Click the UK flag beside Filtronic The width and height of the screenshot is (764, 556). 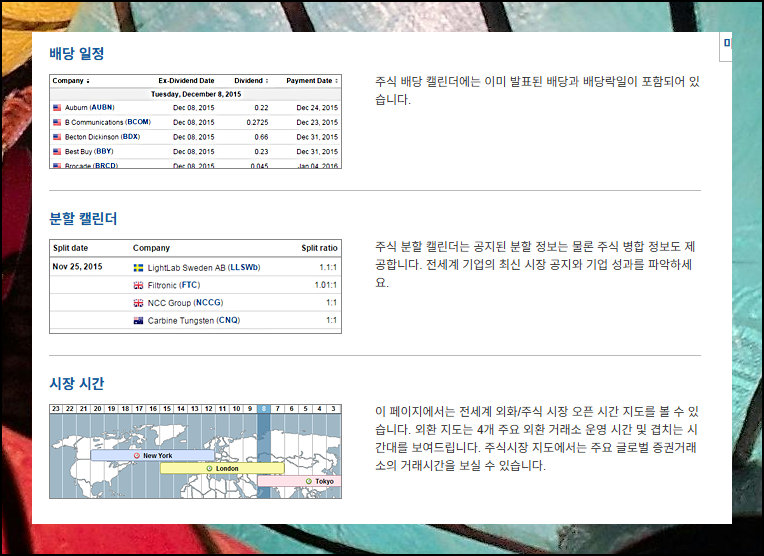pyautogui.click(x=138, y=285)
